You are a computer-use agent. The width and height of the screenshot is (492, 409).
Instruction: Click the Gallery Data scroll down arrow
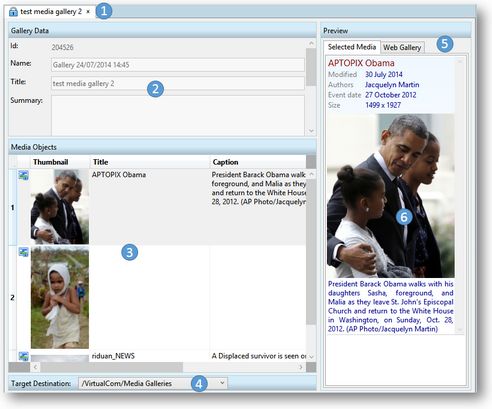(311, 131)
